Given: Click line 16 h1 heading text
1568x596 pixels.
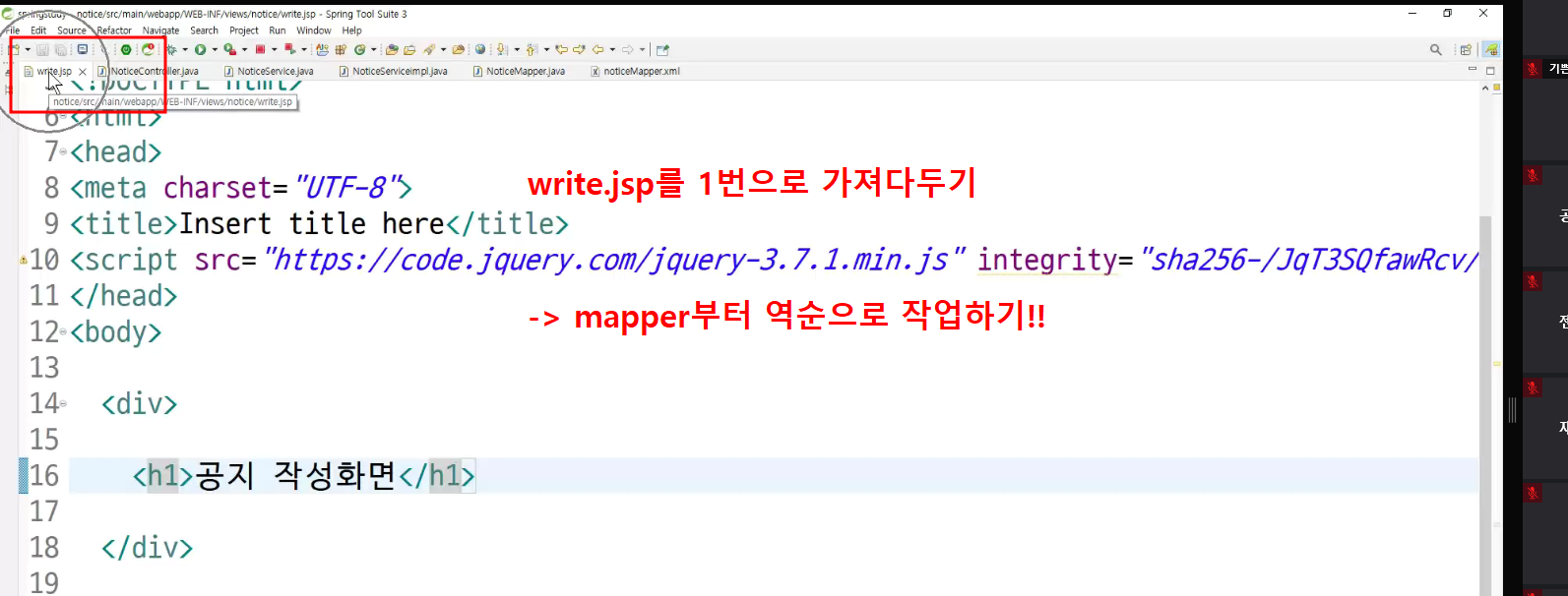Looking at the screenshot, I should tap(295, 476).
